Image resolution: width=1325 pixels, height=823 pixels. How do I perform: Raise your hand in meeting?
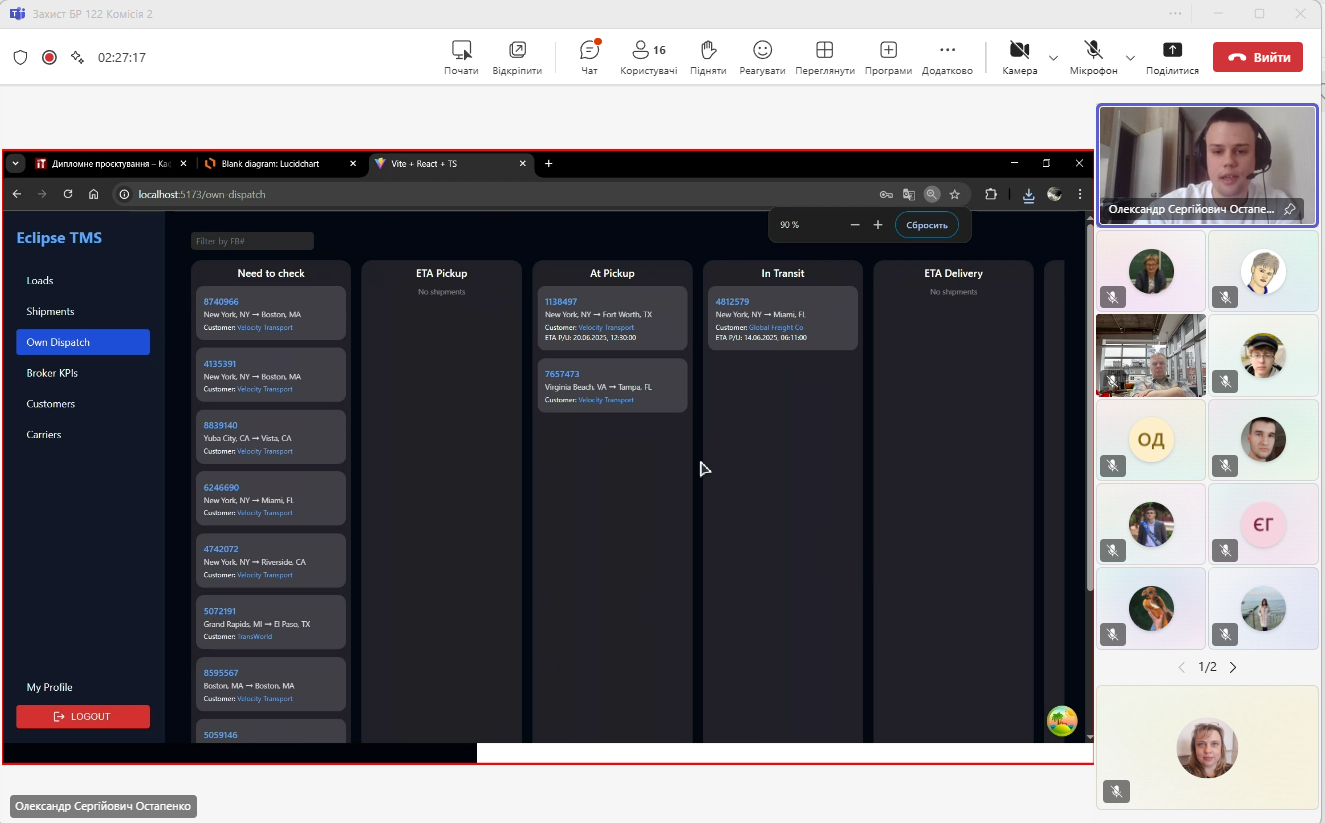click(708, 57)
